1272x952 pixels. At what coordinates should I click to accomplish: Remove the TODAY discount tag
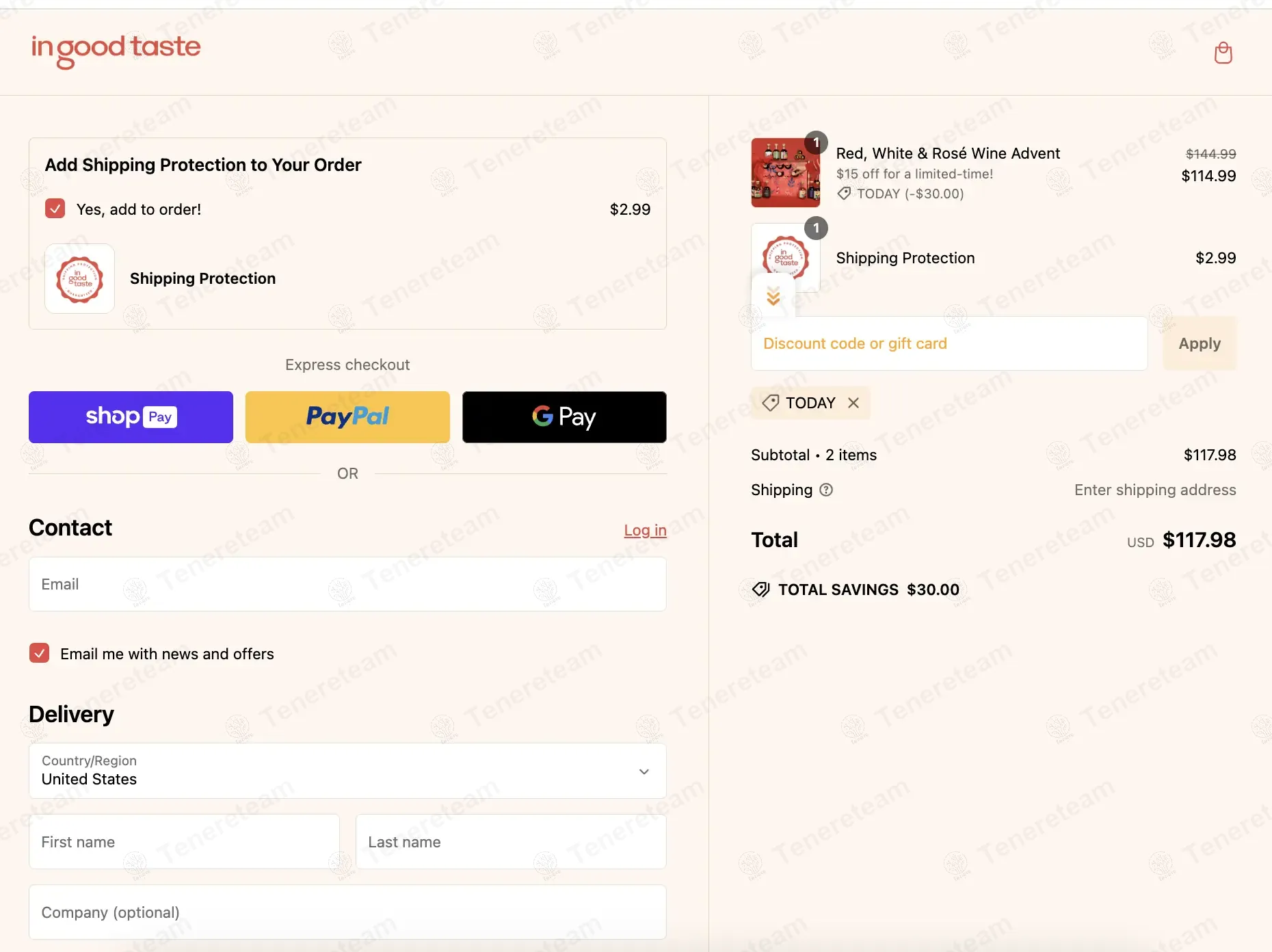(853, 403)
